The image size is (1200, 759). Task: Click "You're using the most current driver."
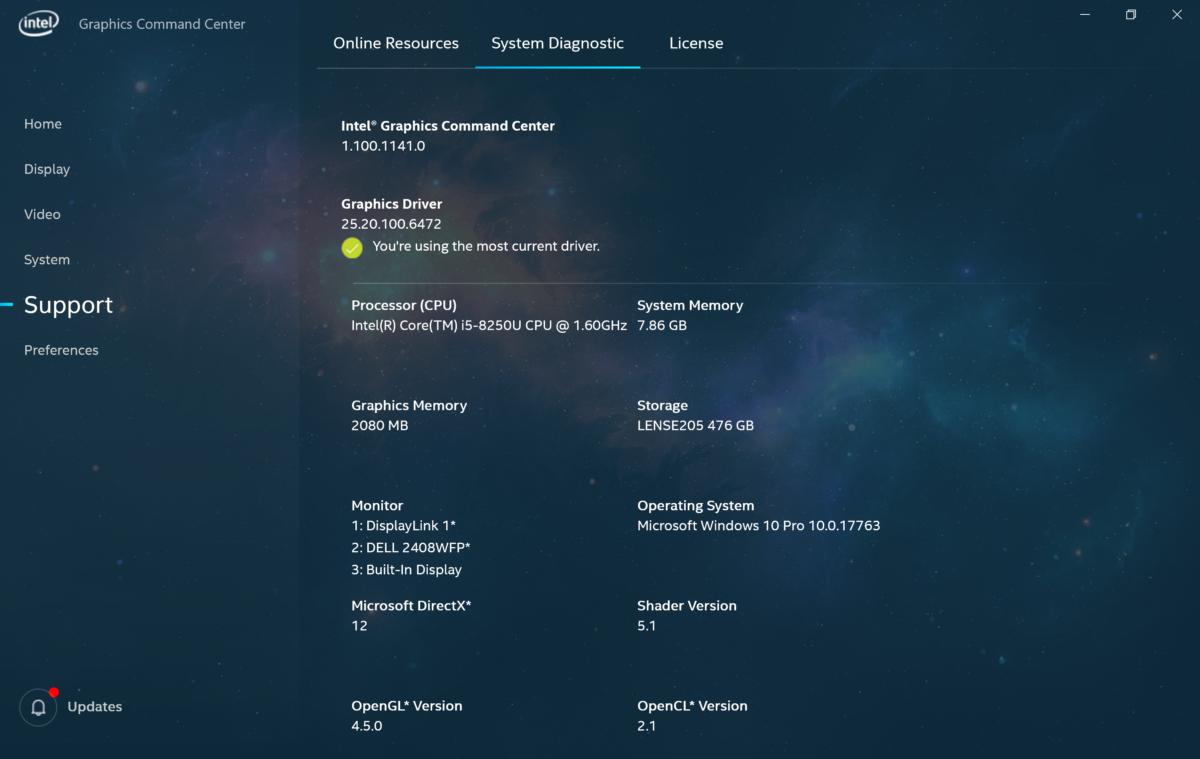tap(486, 246)
